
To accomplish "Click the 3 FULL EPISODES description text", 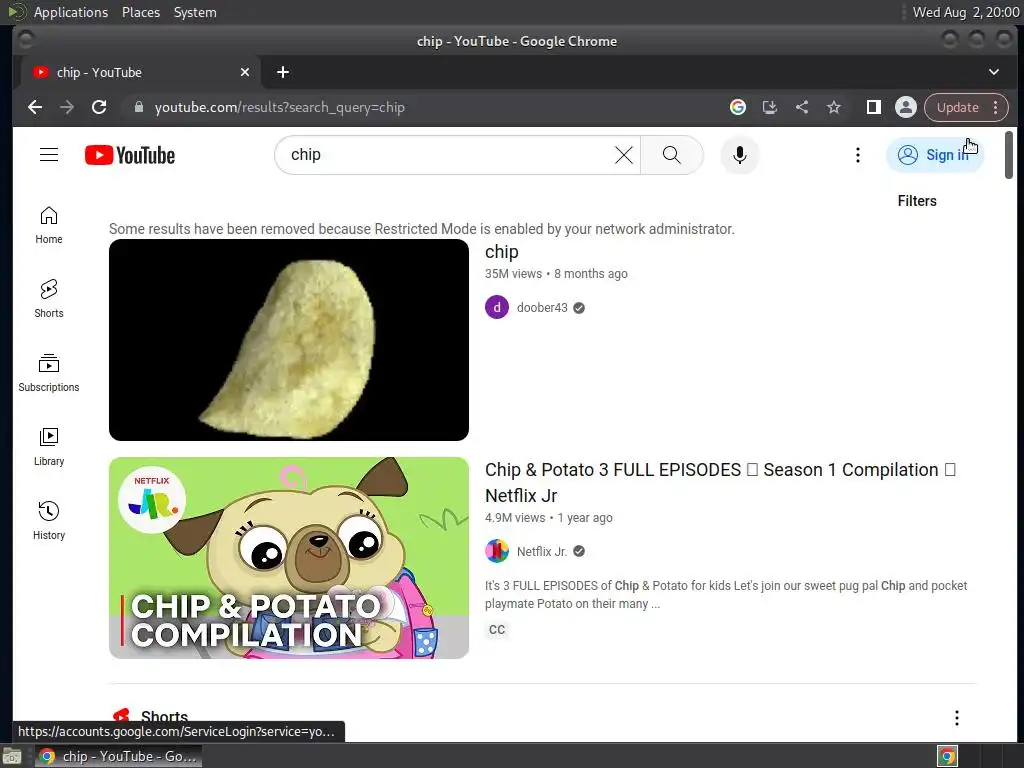I will click(726, 594).
